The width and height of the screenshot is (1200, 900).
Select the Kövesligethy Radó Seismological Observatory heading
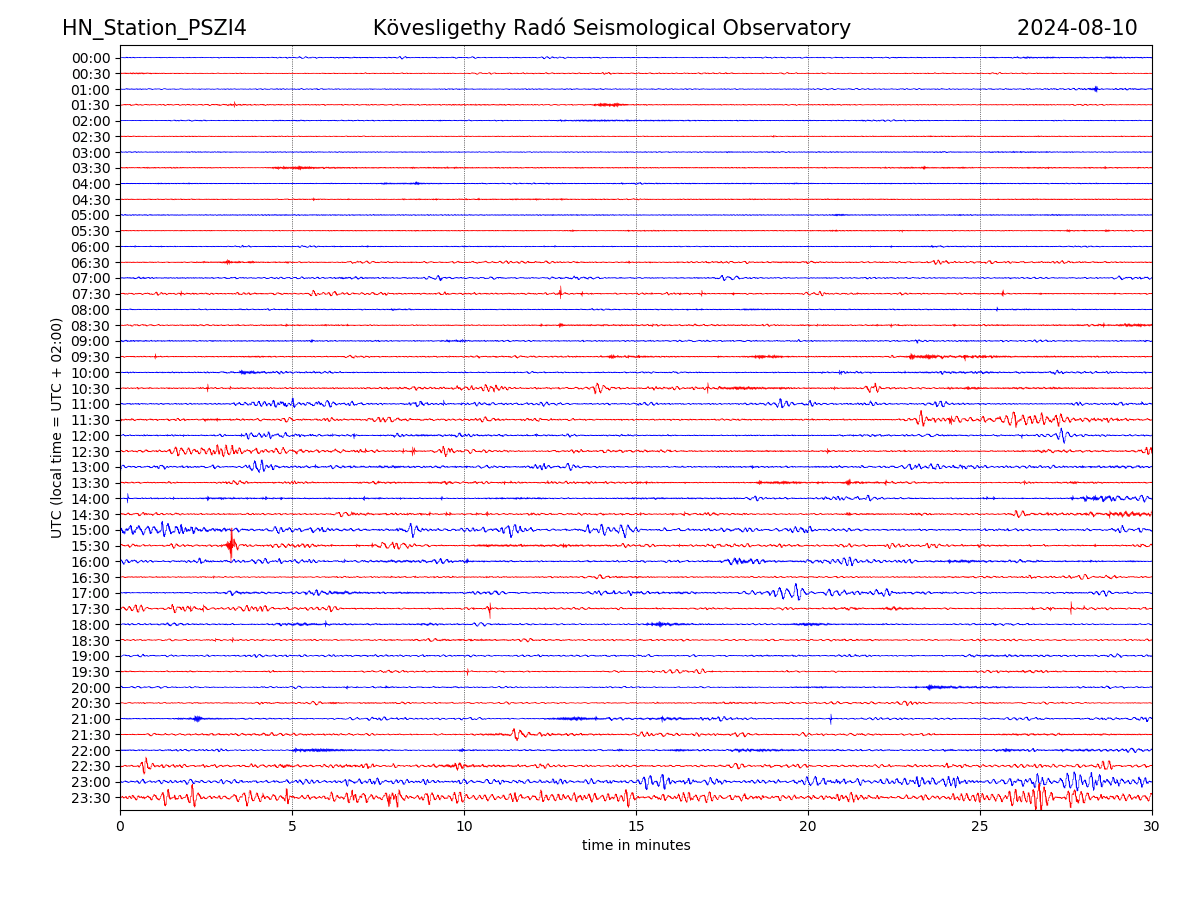611,28
